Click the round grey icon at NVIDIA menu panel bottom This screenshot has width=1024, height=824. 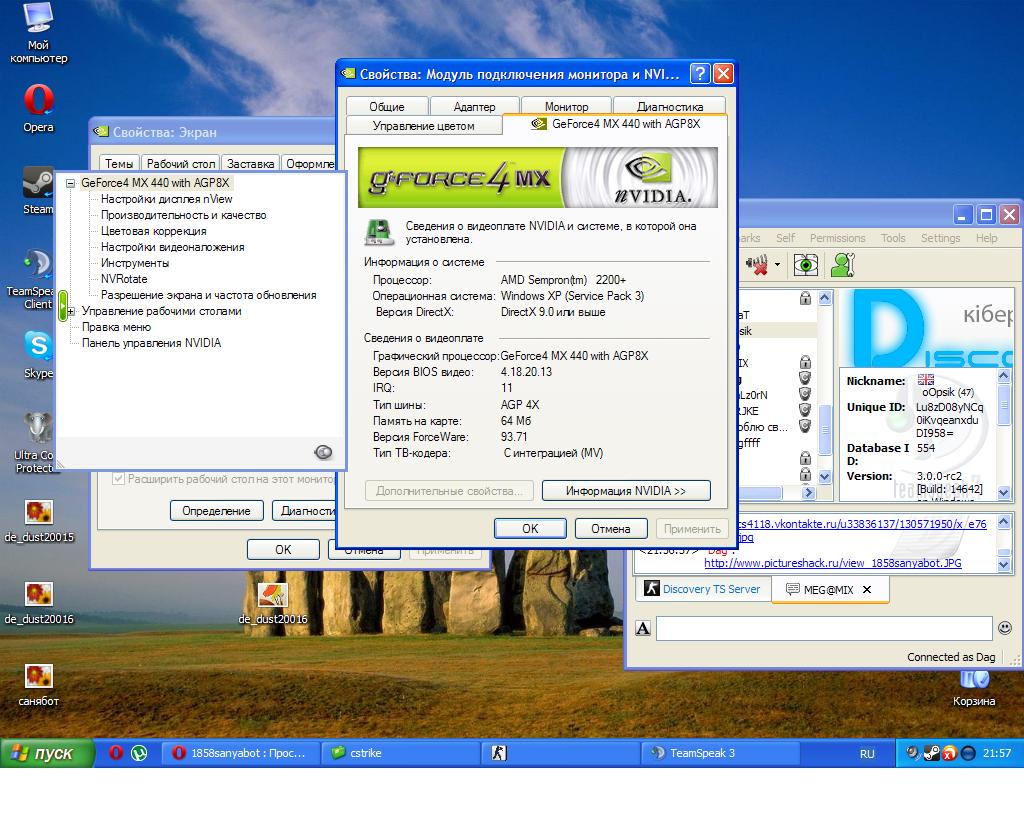pyautogui.click(x=323, y=452)
